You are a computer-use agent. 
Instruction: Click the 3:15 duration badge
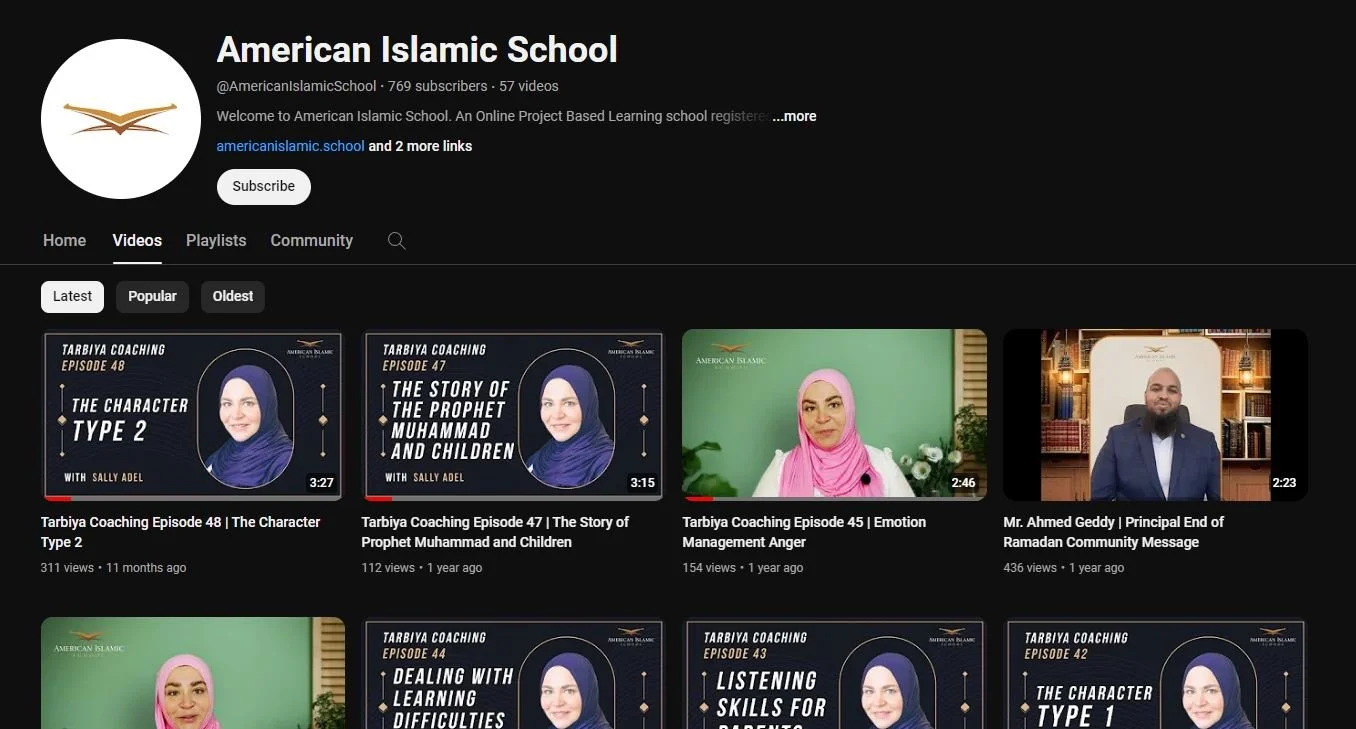642,483
